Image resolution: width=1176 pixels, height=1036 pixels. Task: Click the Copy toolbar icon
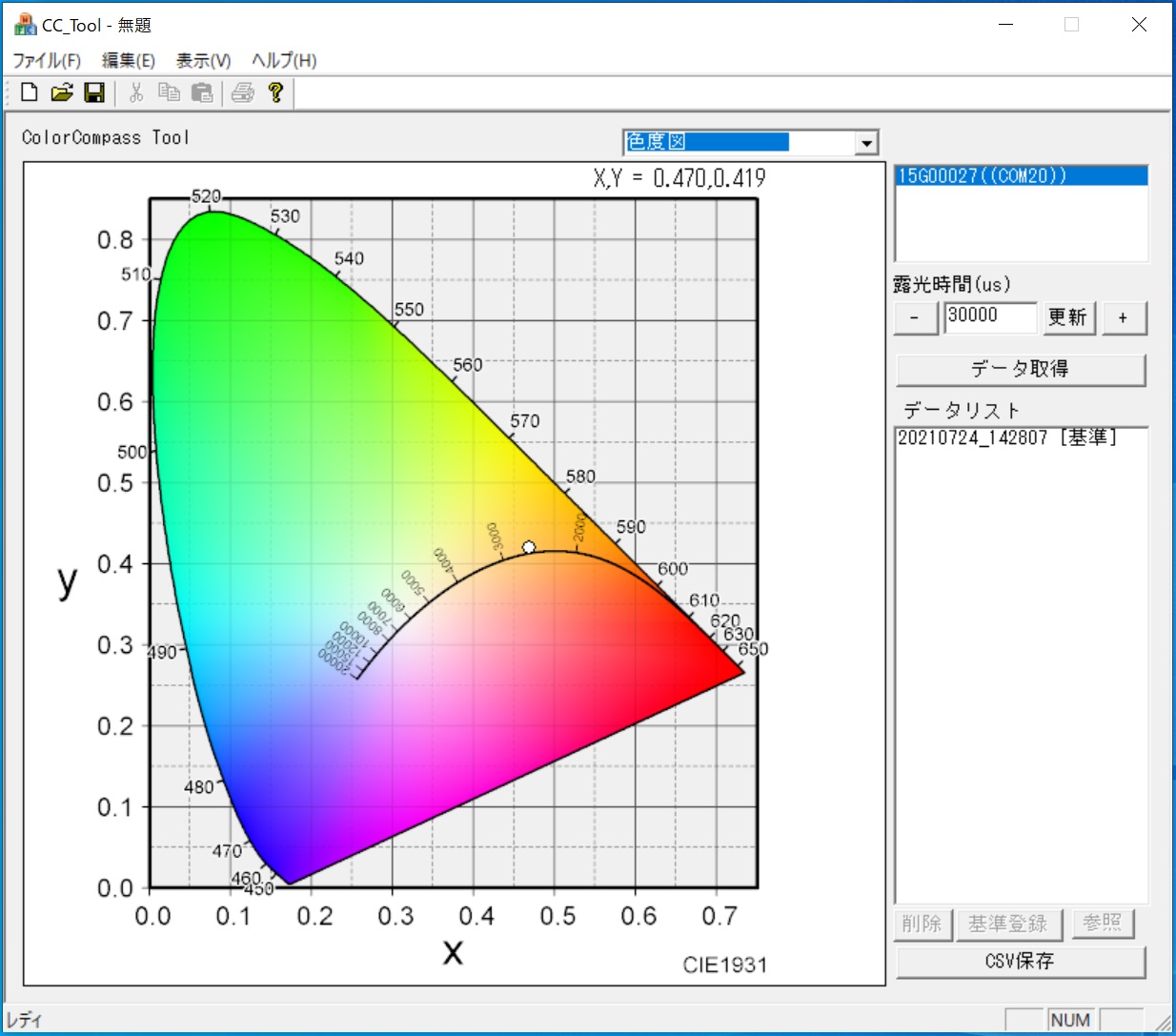click(x=169, y=92)
